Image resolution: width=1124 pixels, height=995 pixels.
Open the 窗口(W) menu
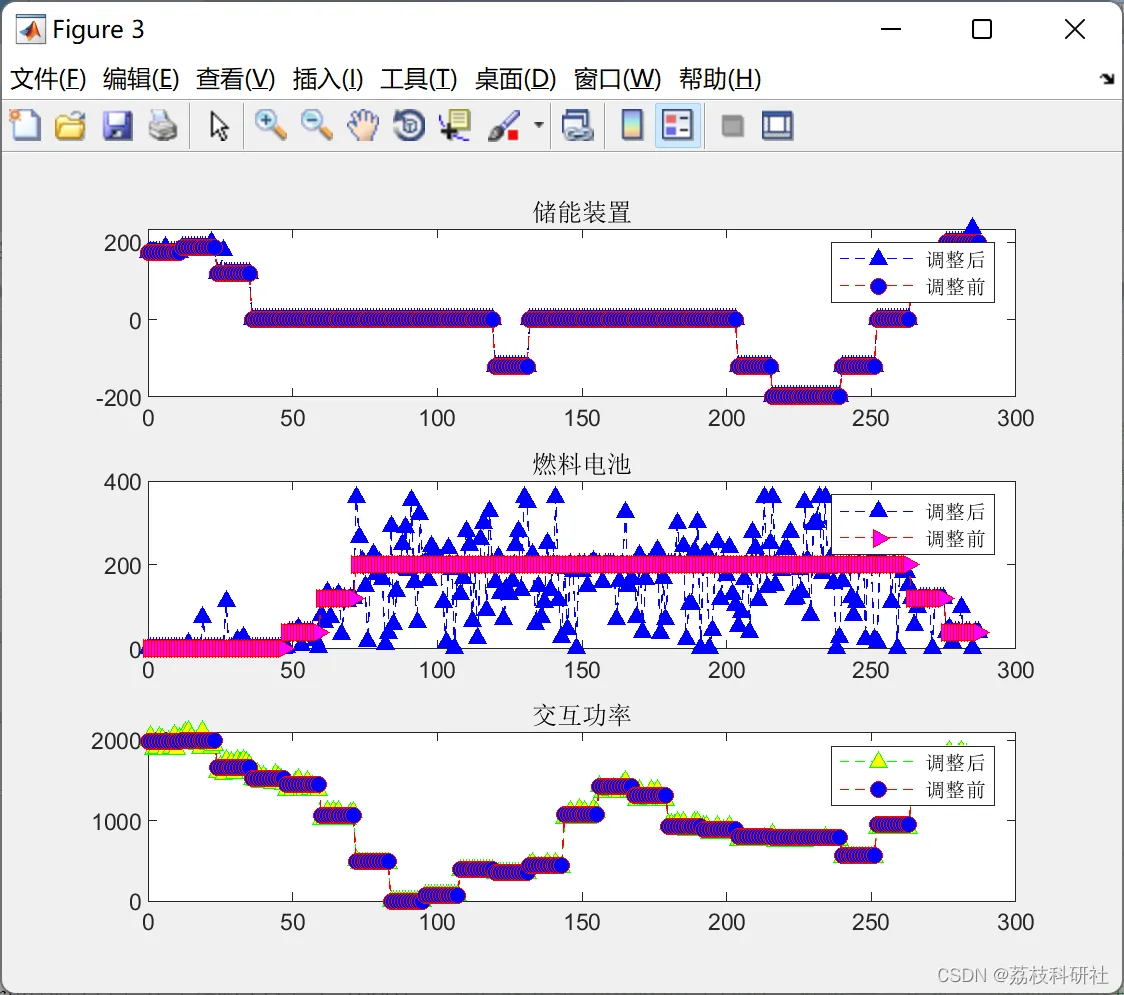[617, 78]
